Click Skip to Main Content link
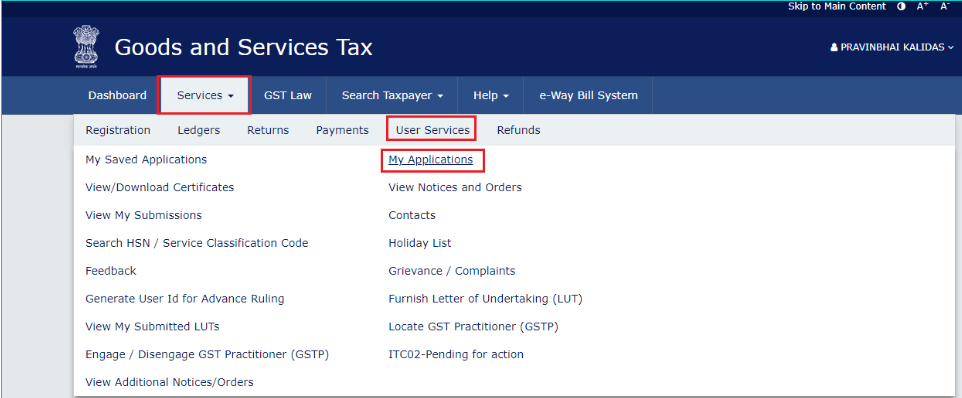 pyautogui.click(x=837, y=6)
